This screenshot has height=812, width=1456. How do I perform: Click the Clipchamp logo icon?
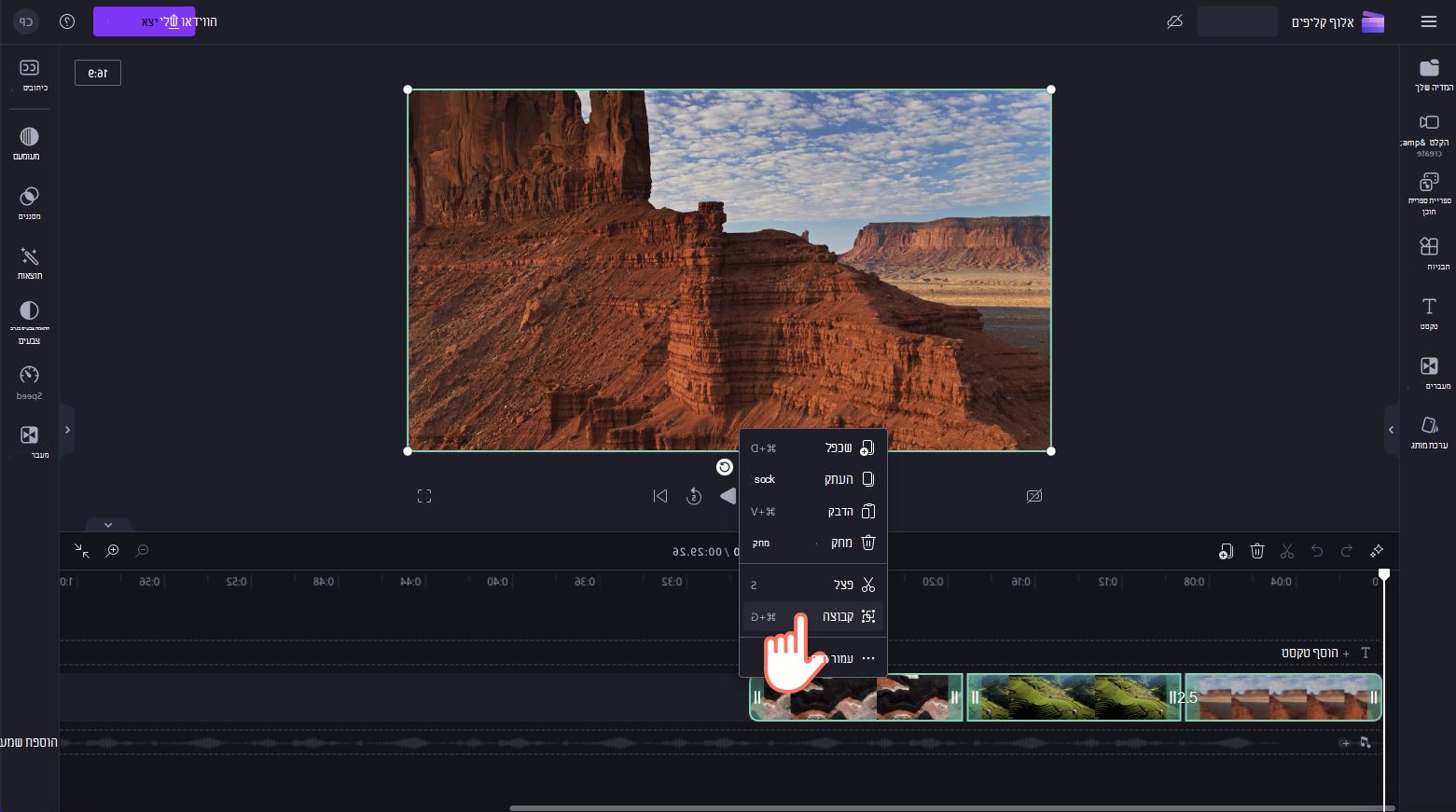1373,21
